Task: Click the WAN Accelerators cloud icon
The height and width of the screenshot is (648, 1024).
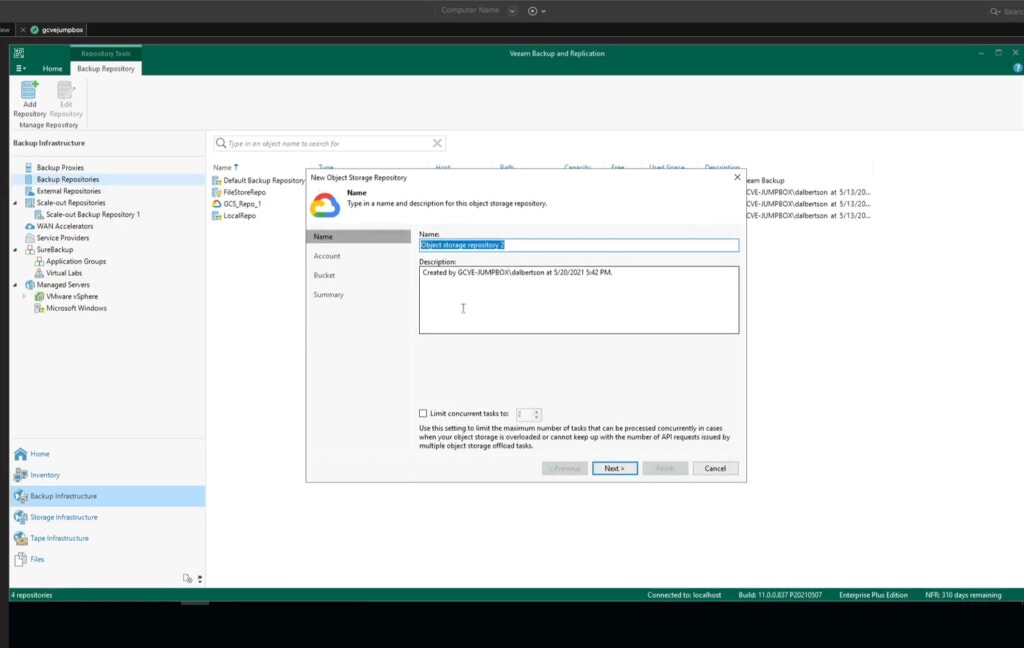Action: tap(29, 227)
